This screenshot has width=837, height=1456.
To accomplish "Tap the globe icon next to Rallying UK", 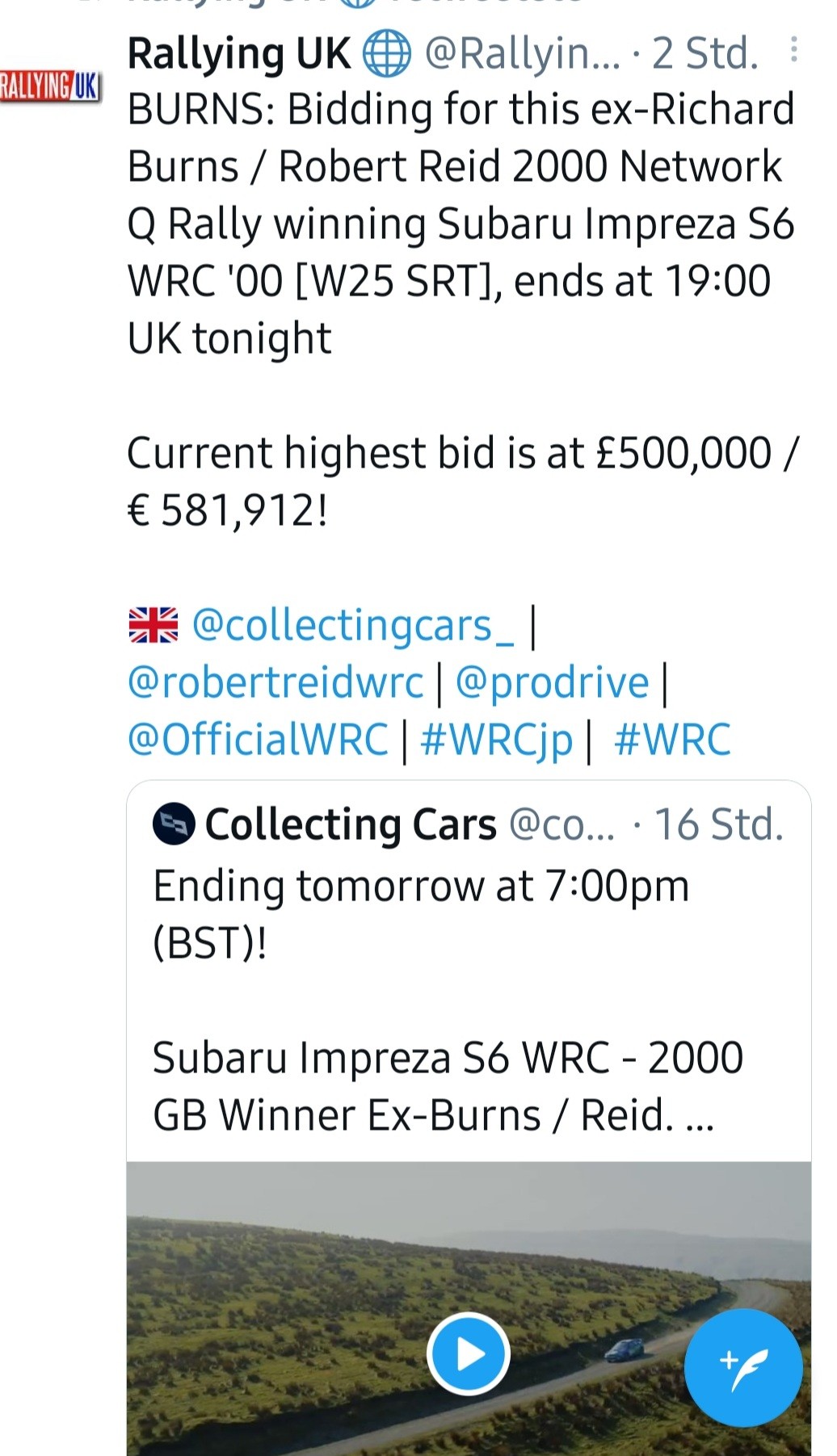I will (386, 54).
